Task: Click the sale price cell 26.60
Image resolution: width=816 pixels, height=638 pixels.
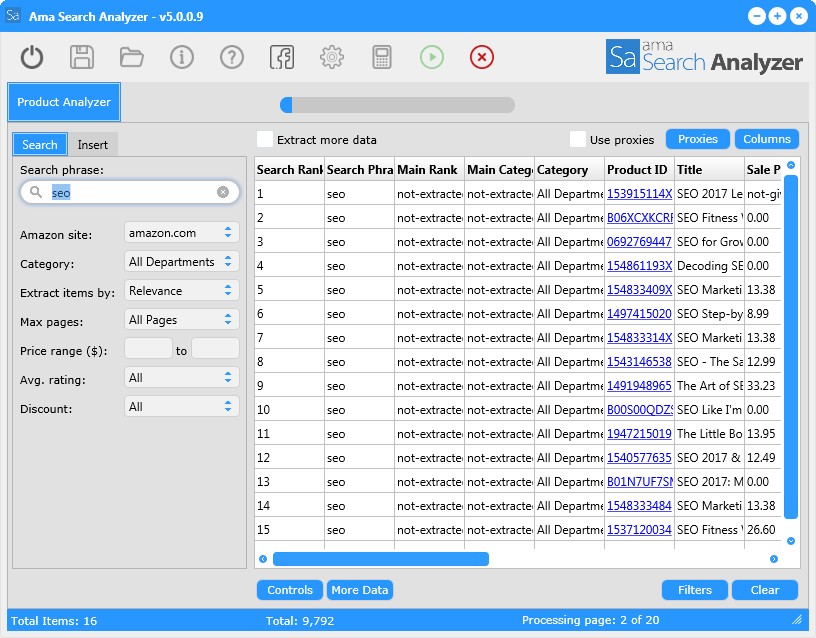Action: tap(763, 530)
